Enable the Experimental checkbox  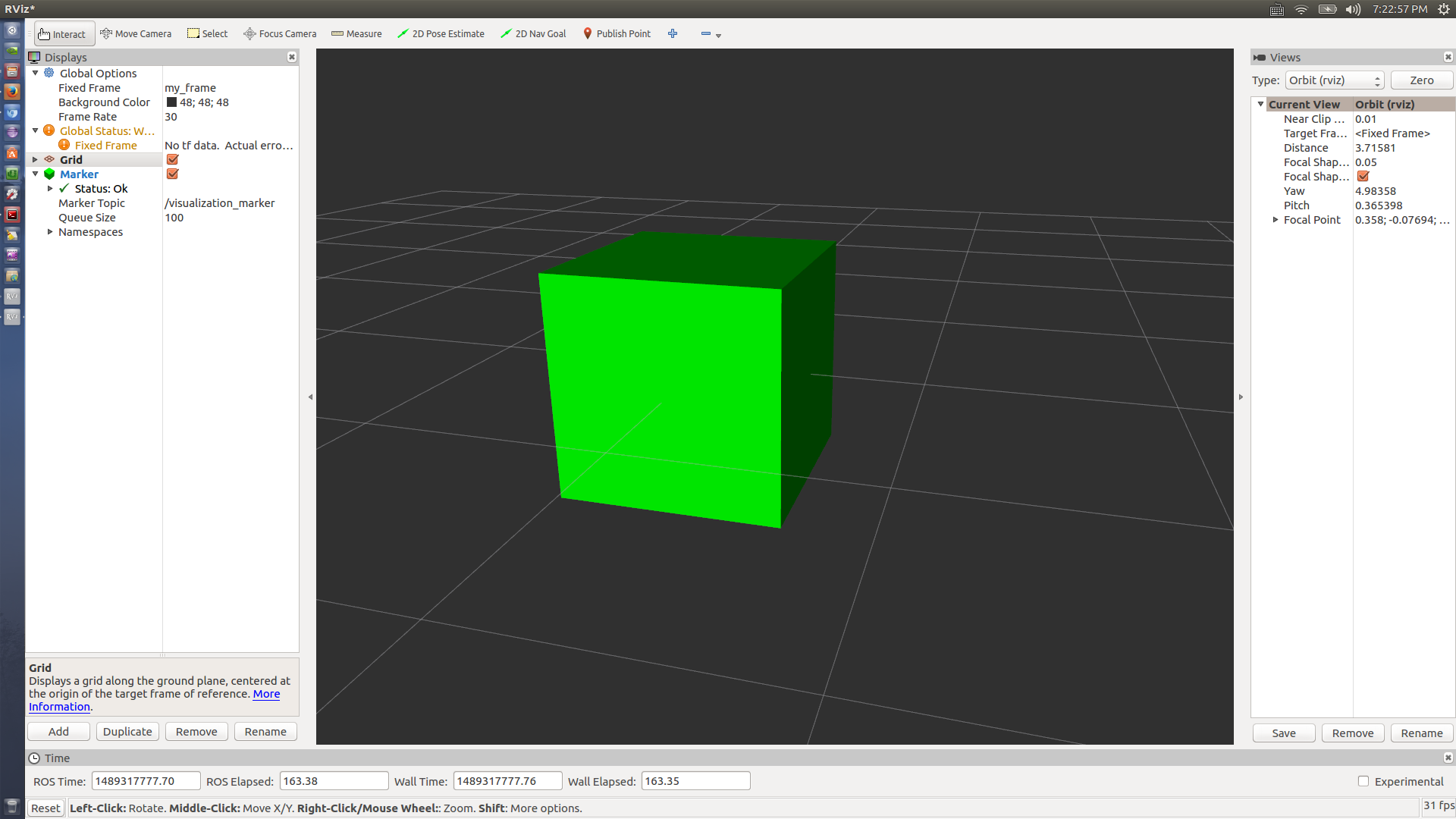1363,781
